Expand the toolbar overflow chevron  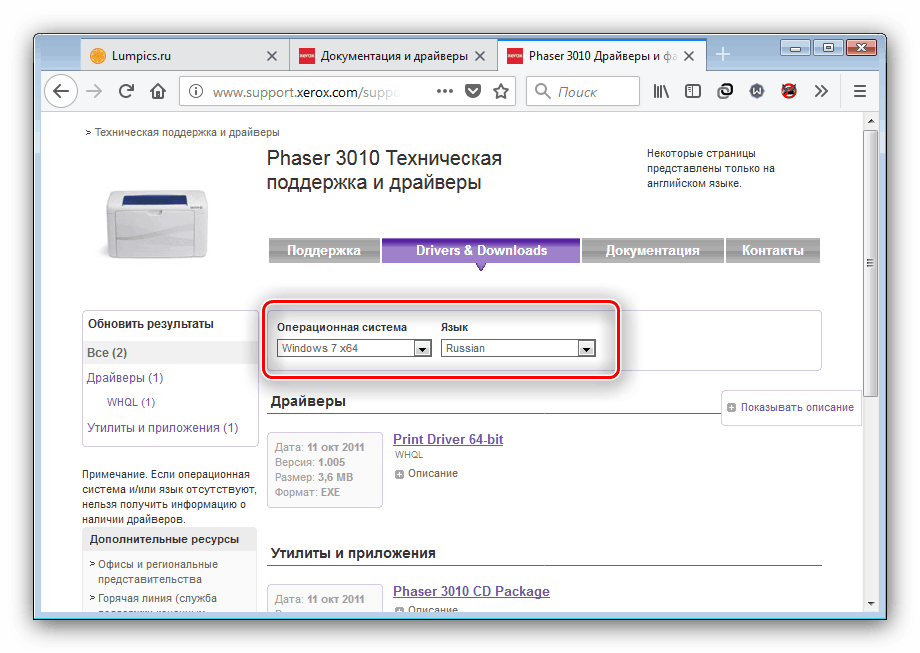[x=821, y=91]
